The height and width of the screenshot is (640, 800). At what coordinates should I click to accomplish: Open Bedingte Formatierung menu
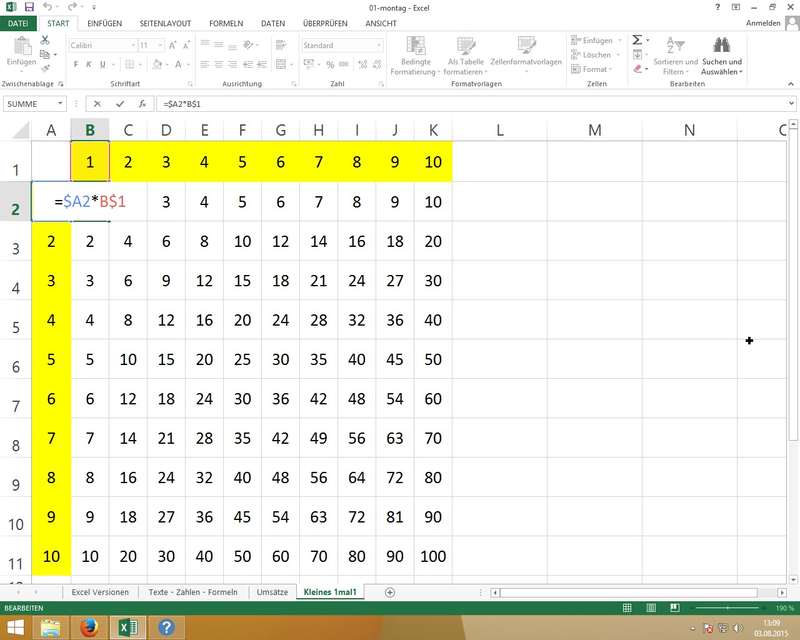point(415,56)
